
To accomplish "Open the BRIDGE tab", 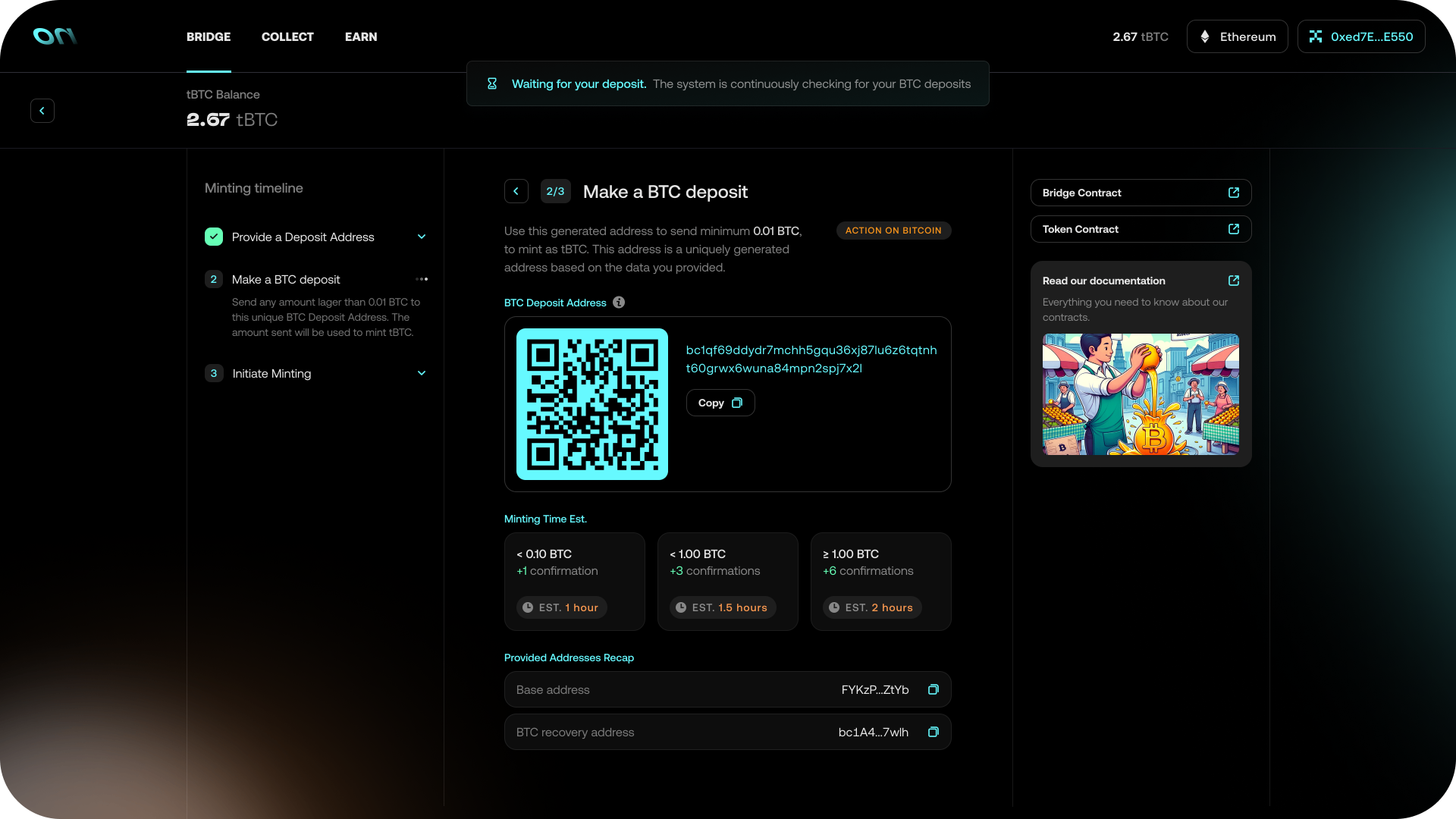I will point(209,36).
